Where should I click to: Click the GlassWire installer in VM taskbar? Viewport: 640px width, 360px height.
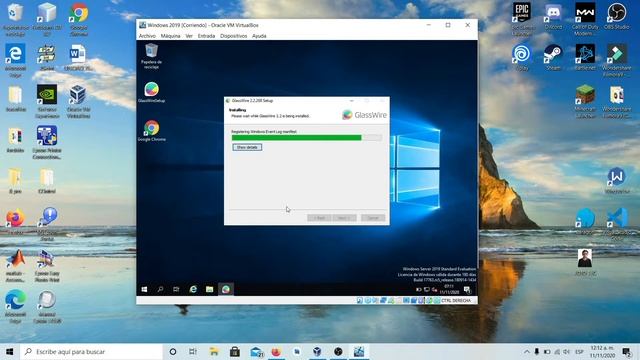point(226,289)
